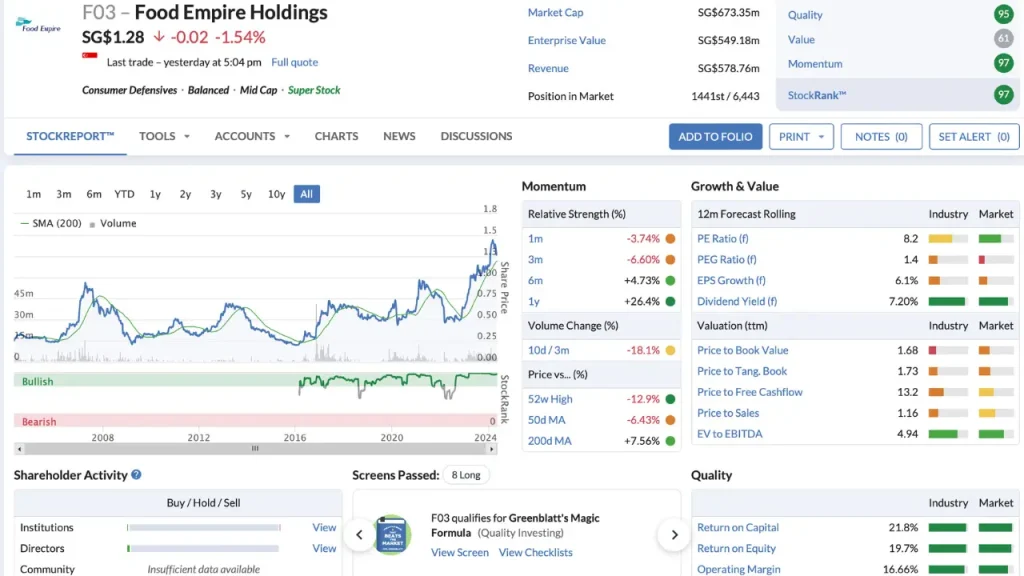Viewport: 1024px width, 576px height.
Task: Select the 1m chart range
Action: click(x=33, y=194)
